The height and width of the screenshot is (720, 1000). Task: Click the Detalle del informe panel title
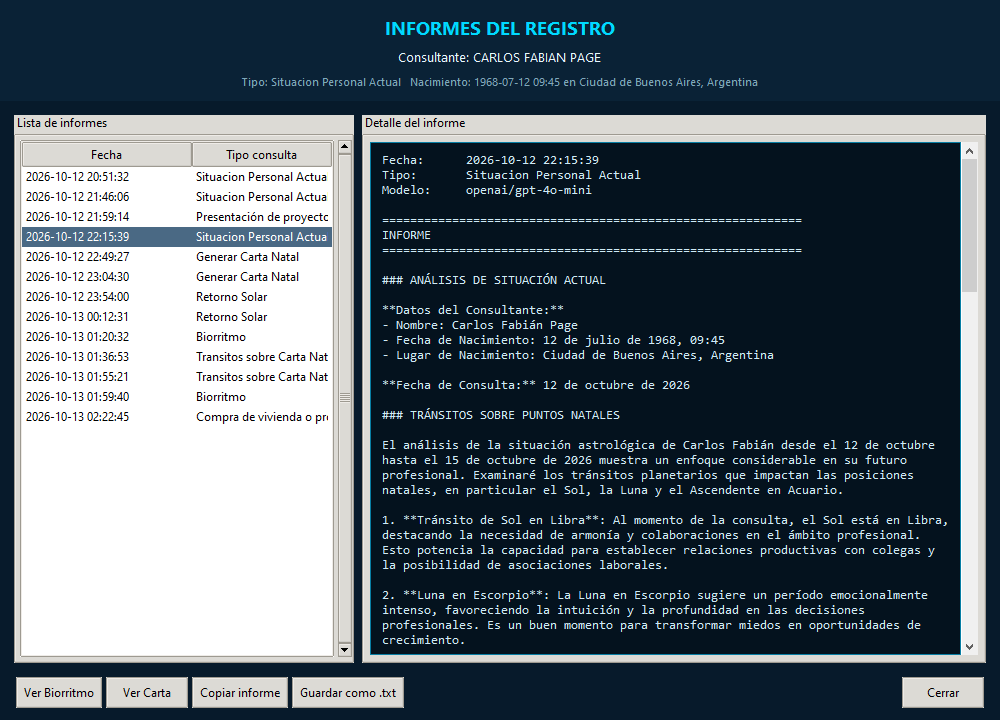pos(415,123)
